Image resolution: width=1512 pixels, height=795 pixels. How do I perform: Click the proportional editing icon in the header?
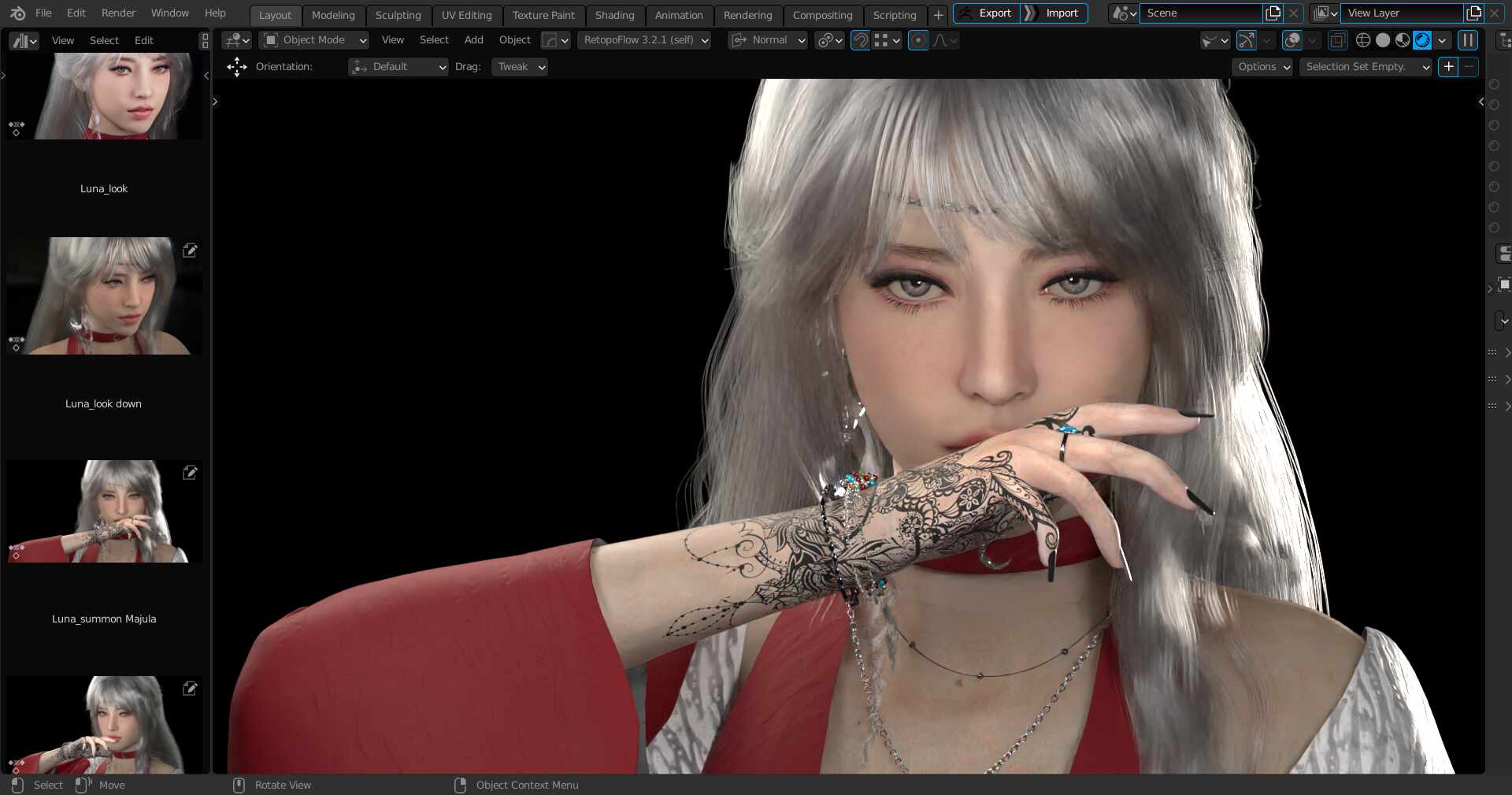click(x=917, y=40)
